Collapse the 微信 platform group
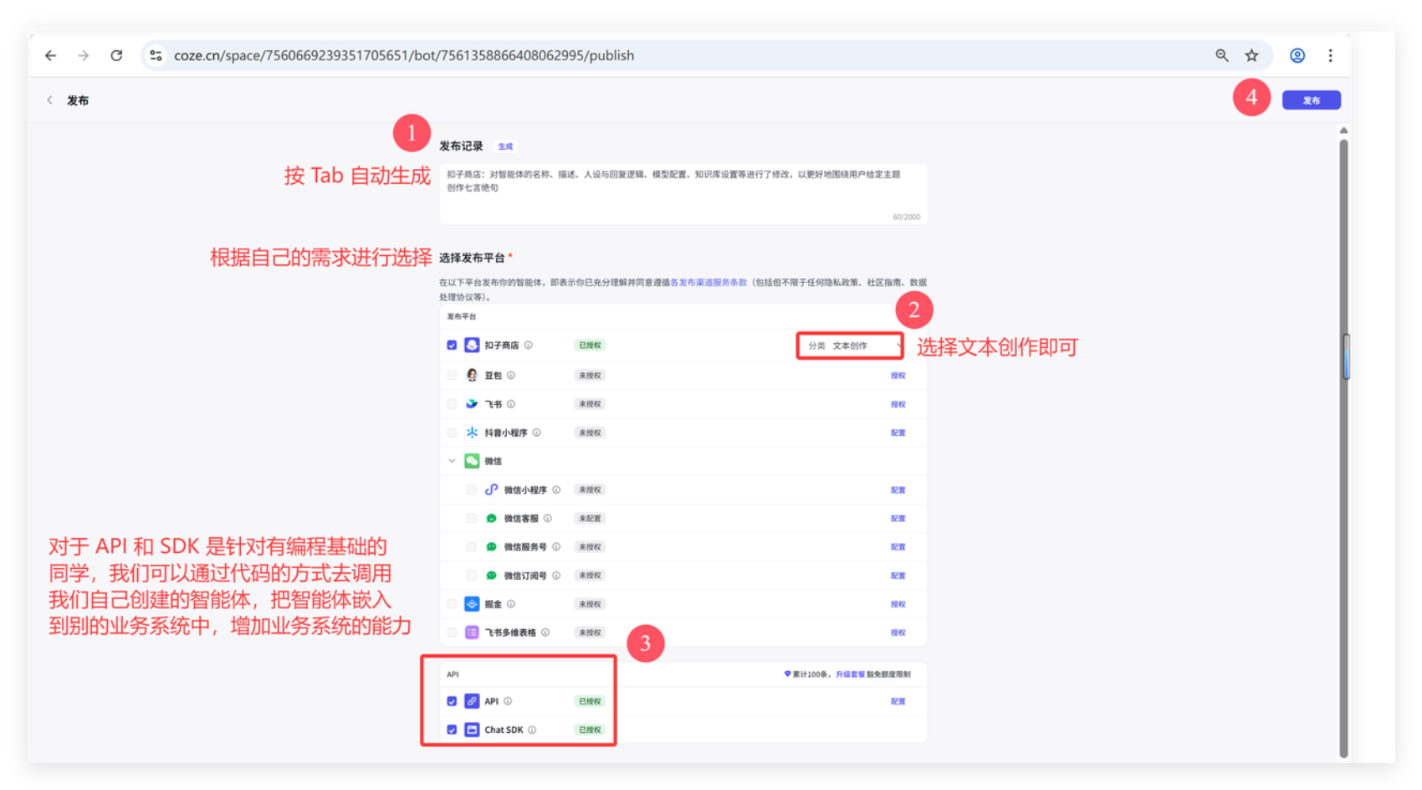The width and height of the screenshot is (1422, 790). [452, 461]
